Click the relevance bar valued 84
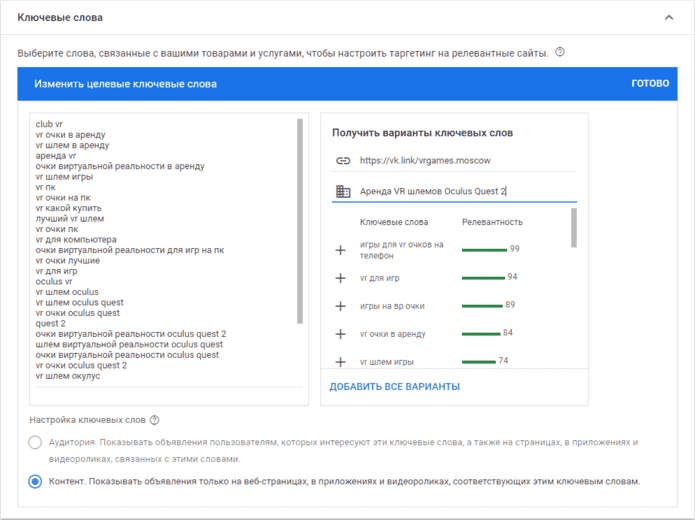695x520 pixels. point(481,334)
